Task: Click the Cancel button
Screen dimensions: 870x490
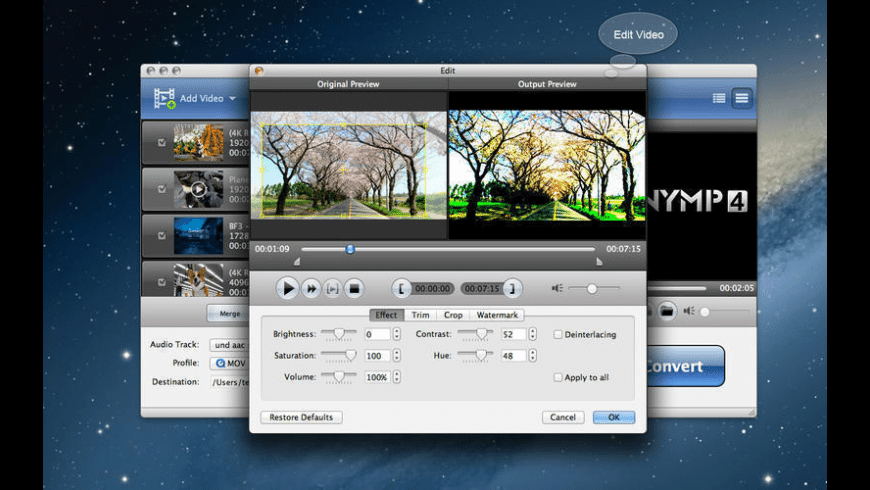Action: click(563, 417)
